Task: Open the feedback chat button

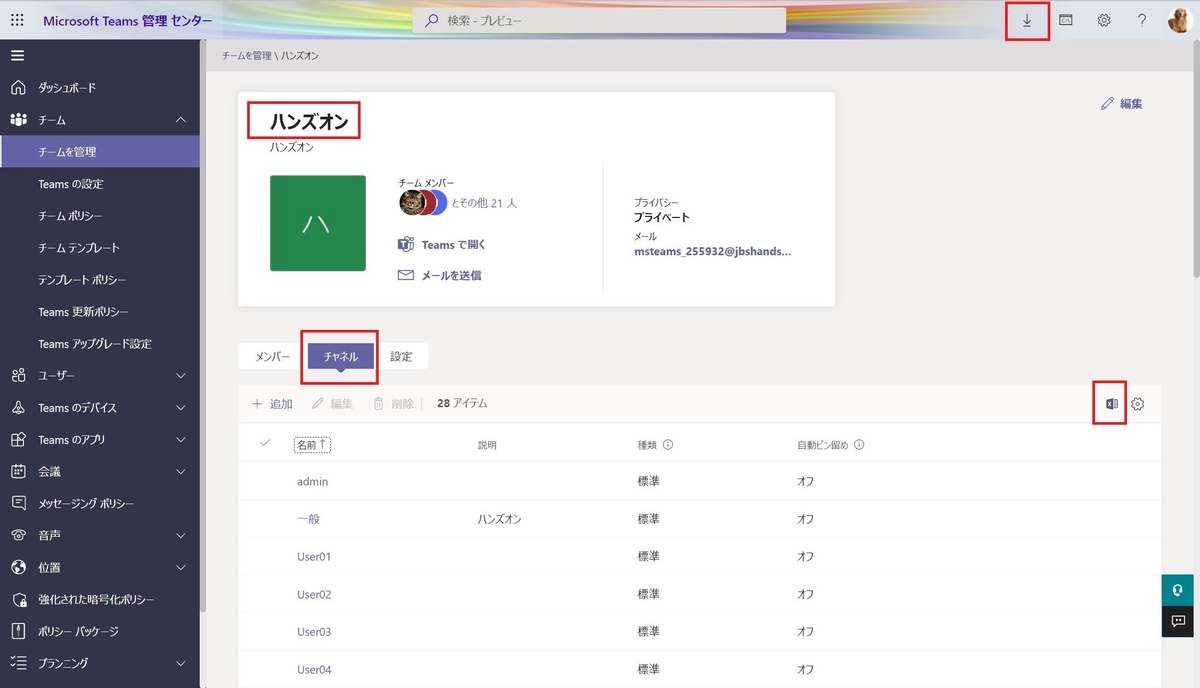Action: (1177, 621)
